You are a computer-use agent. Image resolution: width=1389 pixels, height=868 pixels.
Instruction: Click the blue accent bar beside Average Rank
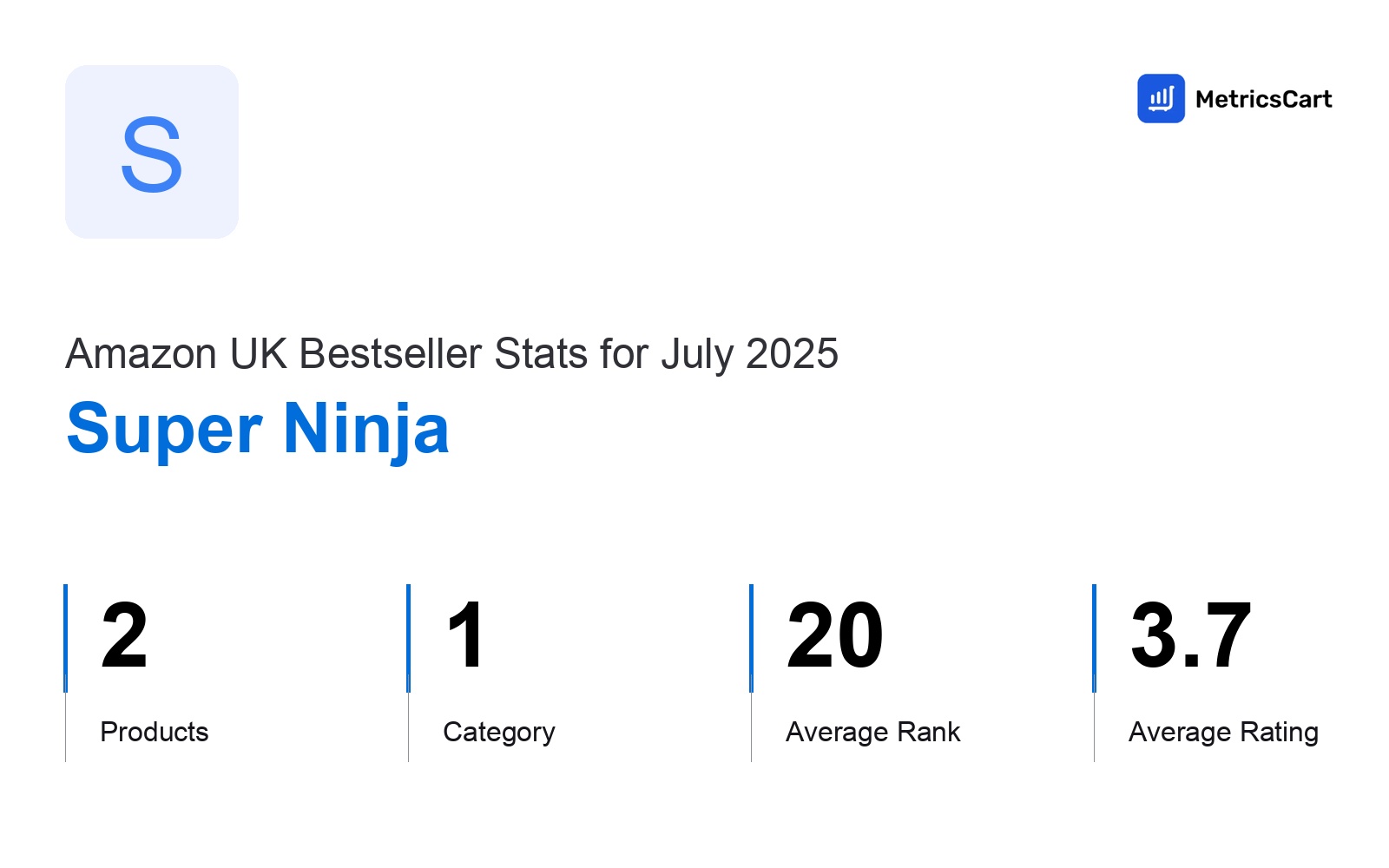751,638
